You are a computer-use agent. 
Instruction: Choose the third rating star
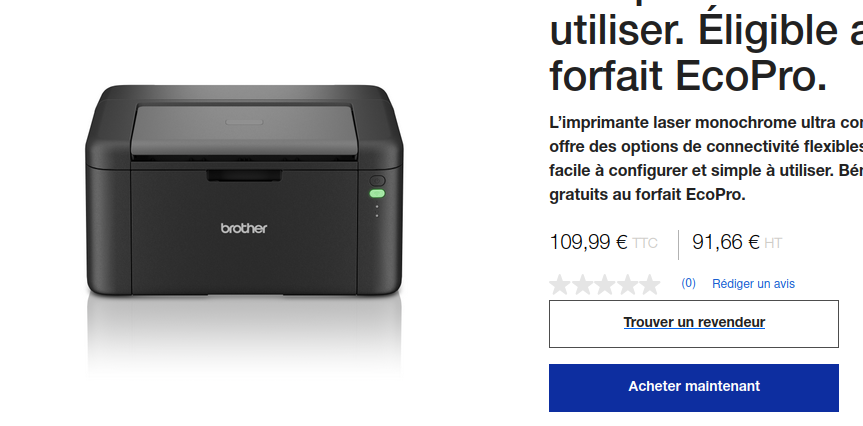(x=605, y=285)
